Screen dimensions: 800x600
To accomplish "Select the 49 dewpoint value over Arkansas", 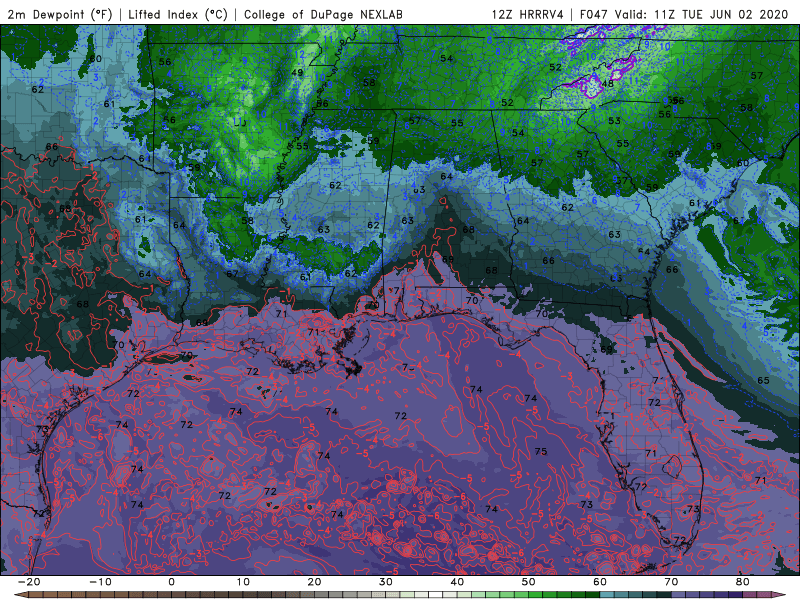I will pos(297,72).
